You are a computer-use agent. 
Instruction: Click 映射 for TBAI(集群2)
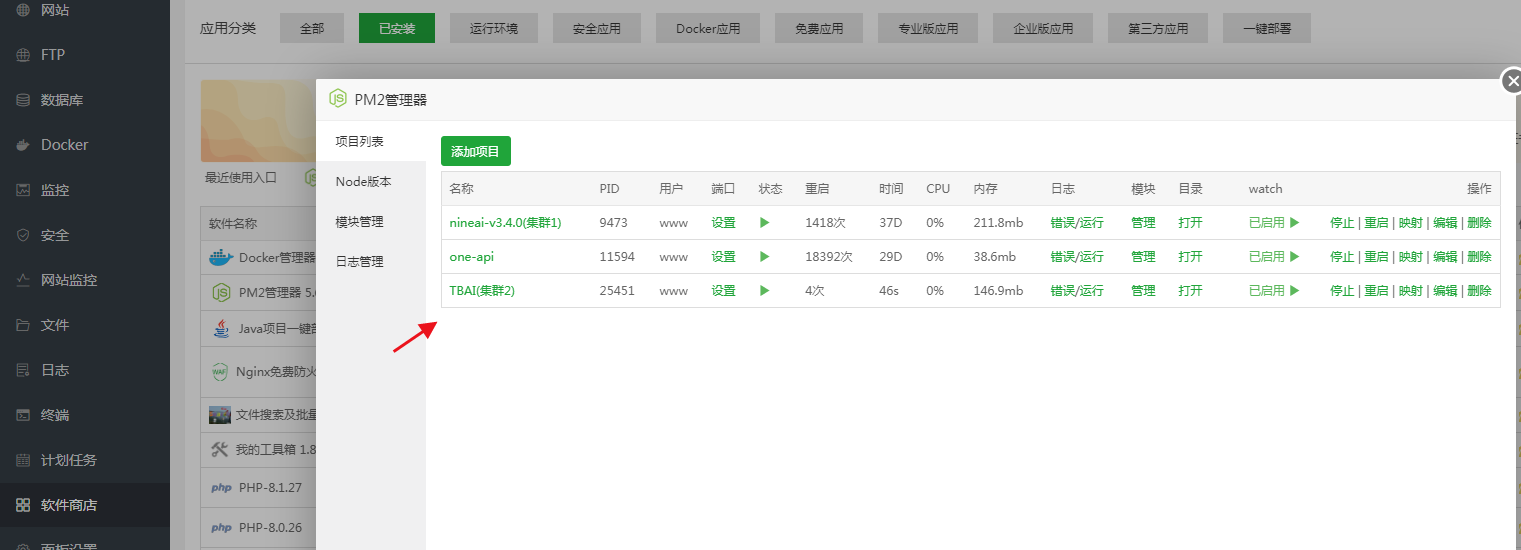1410,290
